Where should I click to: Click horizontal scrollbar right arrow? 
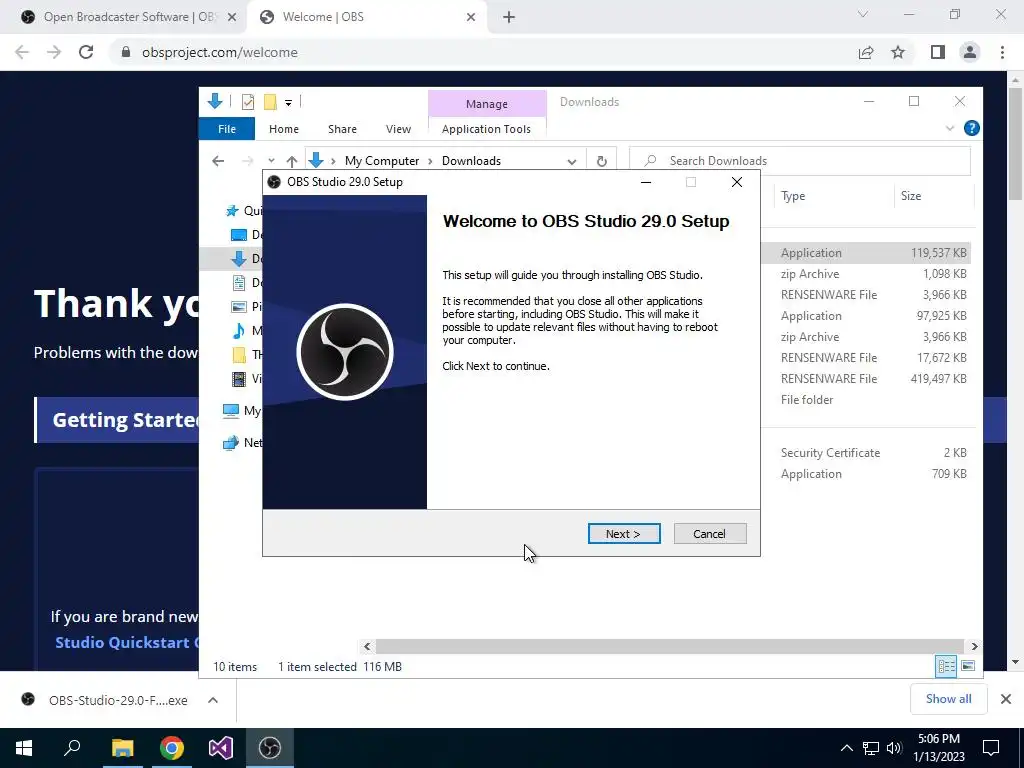coord(974,647)
